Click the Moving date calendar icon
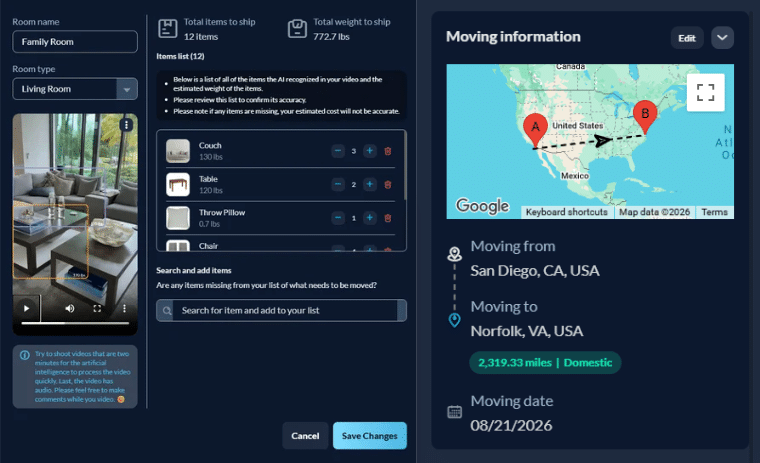The height and width of the screenshot is (463, 760). tap(454, 412)
